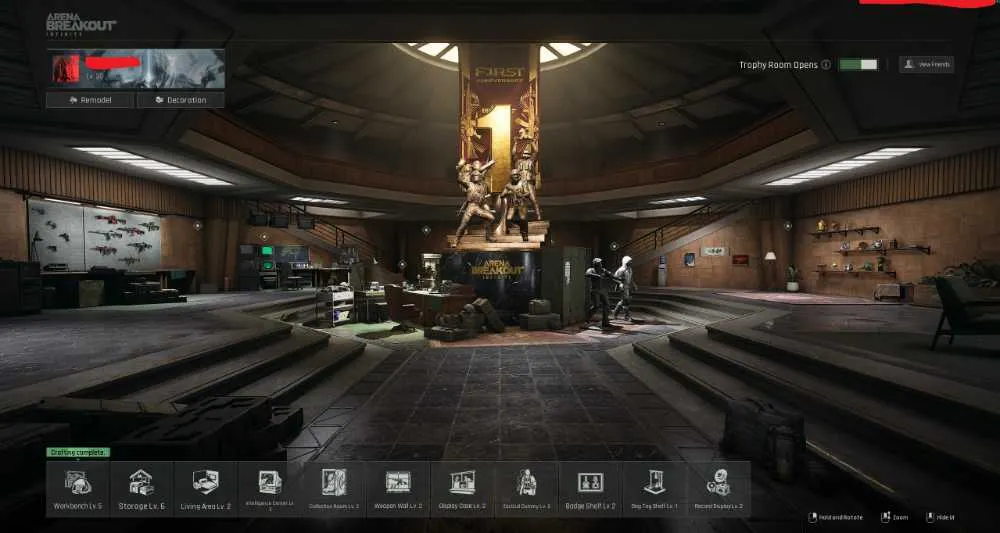Open the Workbench Lv. 5 station
The image size is (1000, 533).
(x=78, y=488)
